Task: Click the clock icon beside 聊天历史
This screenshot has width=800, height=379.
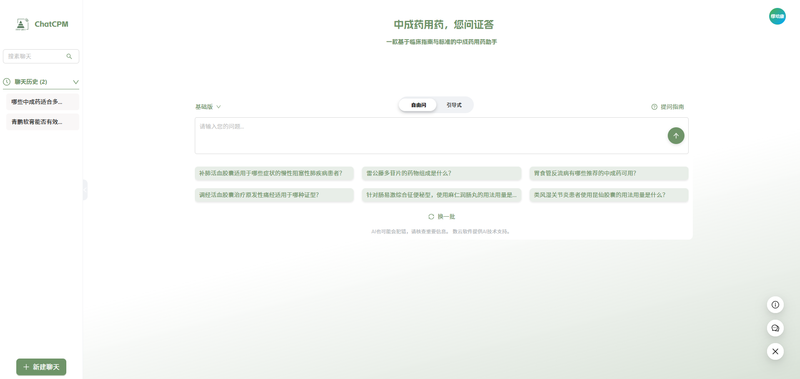Action: point(7,82)
